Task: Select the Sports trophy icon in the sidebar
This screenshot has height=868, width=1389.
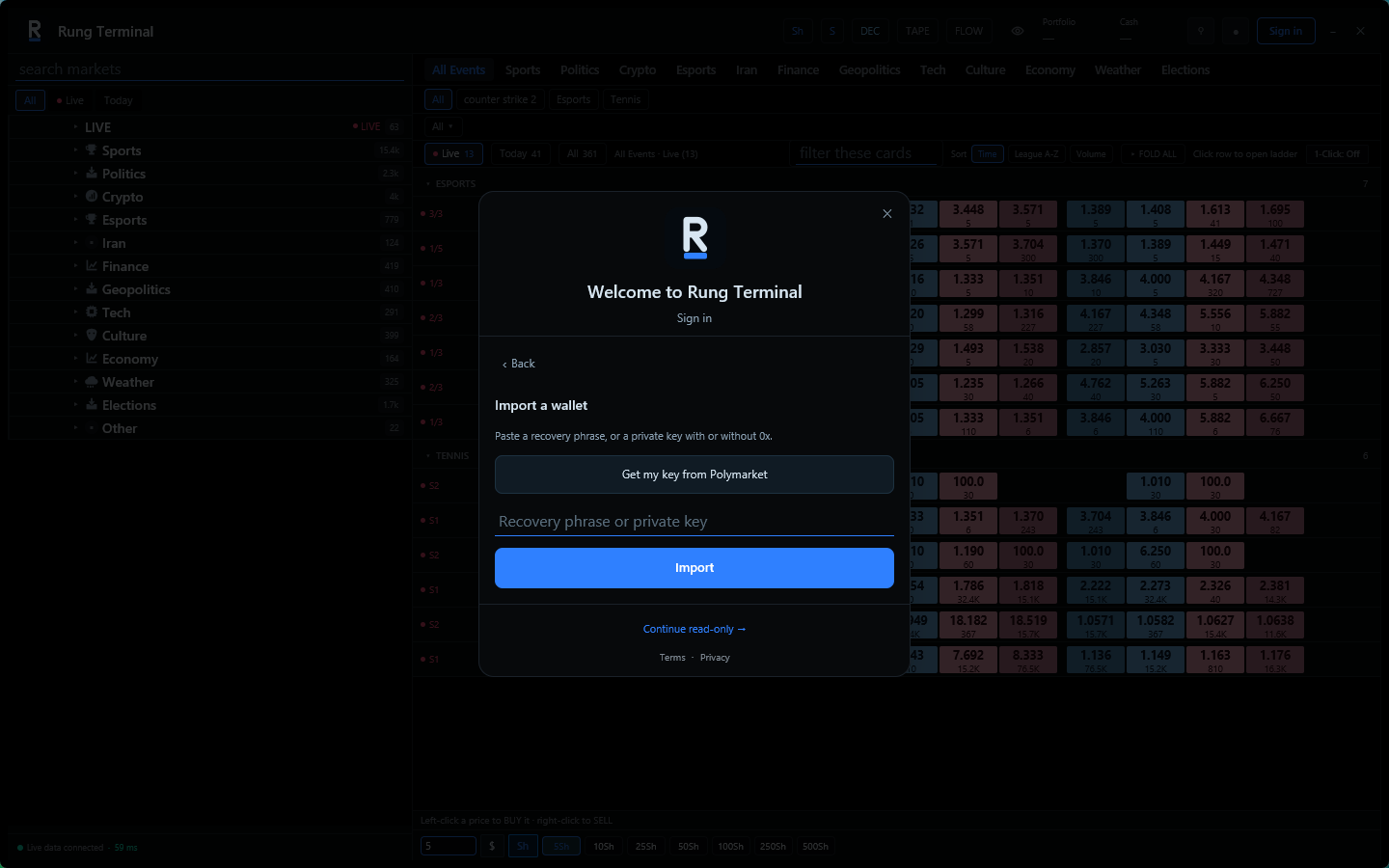Action: [x=92, y=150]
